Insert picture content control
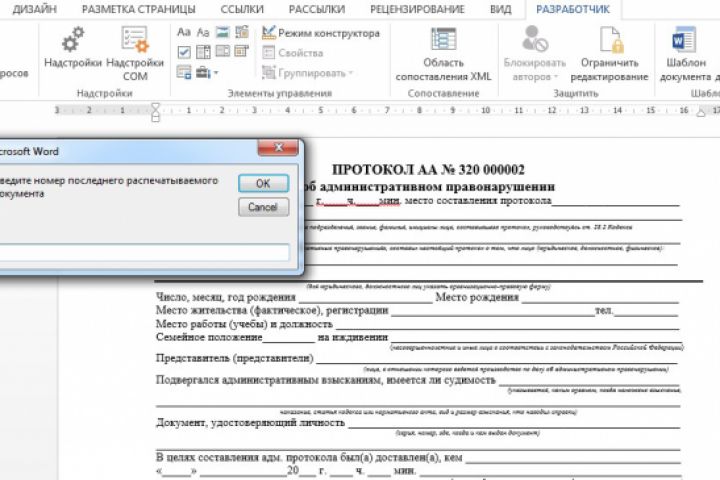The width and height of the screenshot is (720, 480). pyautogui.click(x=223, y=32)
